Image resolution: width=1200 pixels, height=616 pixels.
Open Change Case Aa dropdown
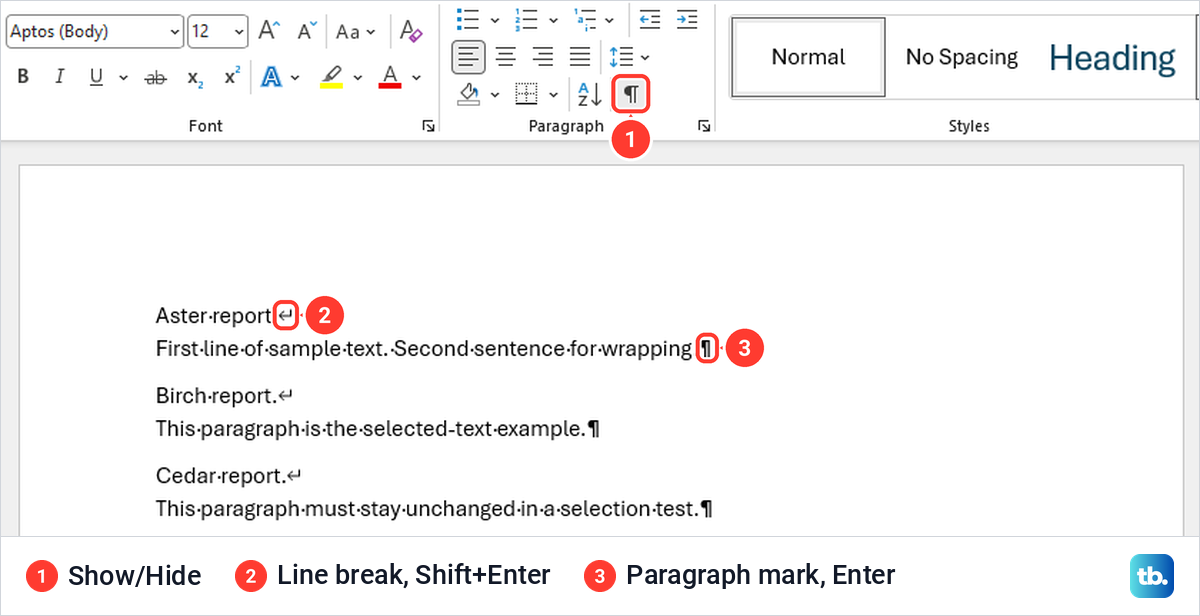coord(355,31)
